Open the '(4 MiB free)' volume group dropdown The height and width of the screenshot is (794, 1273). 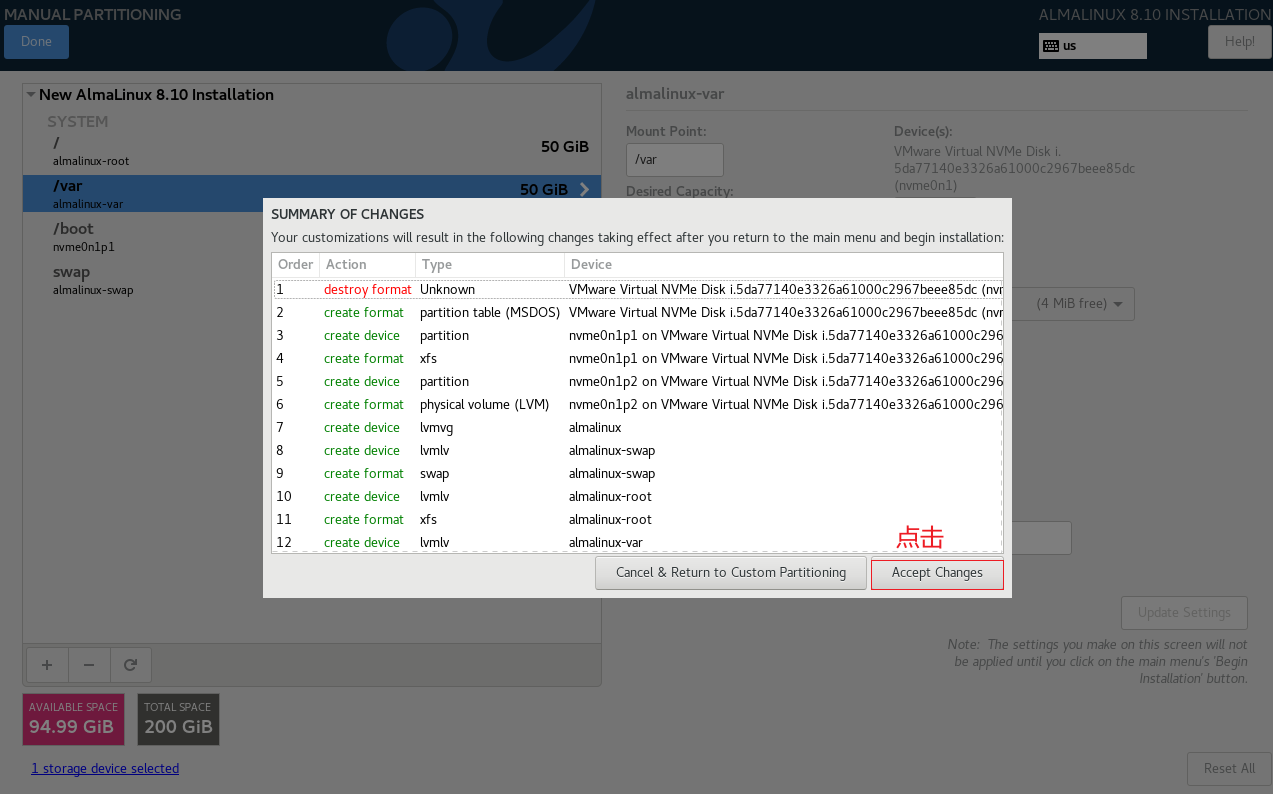pyautogui.click(x=1073, y=304)
